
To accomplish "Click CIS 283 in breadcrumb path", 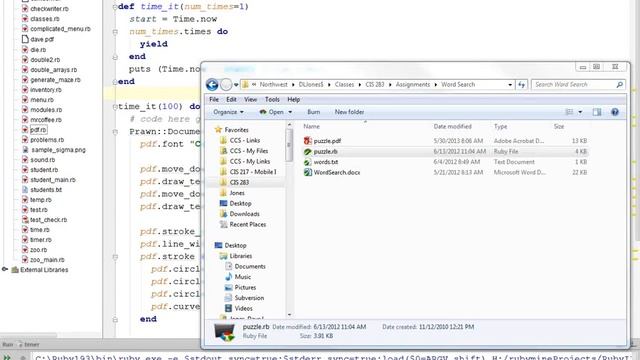I will [375, 84].
